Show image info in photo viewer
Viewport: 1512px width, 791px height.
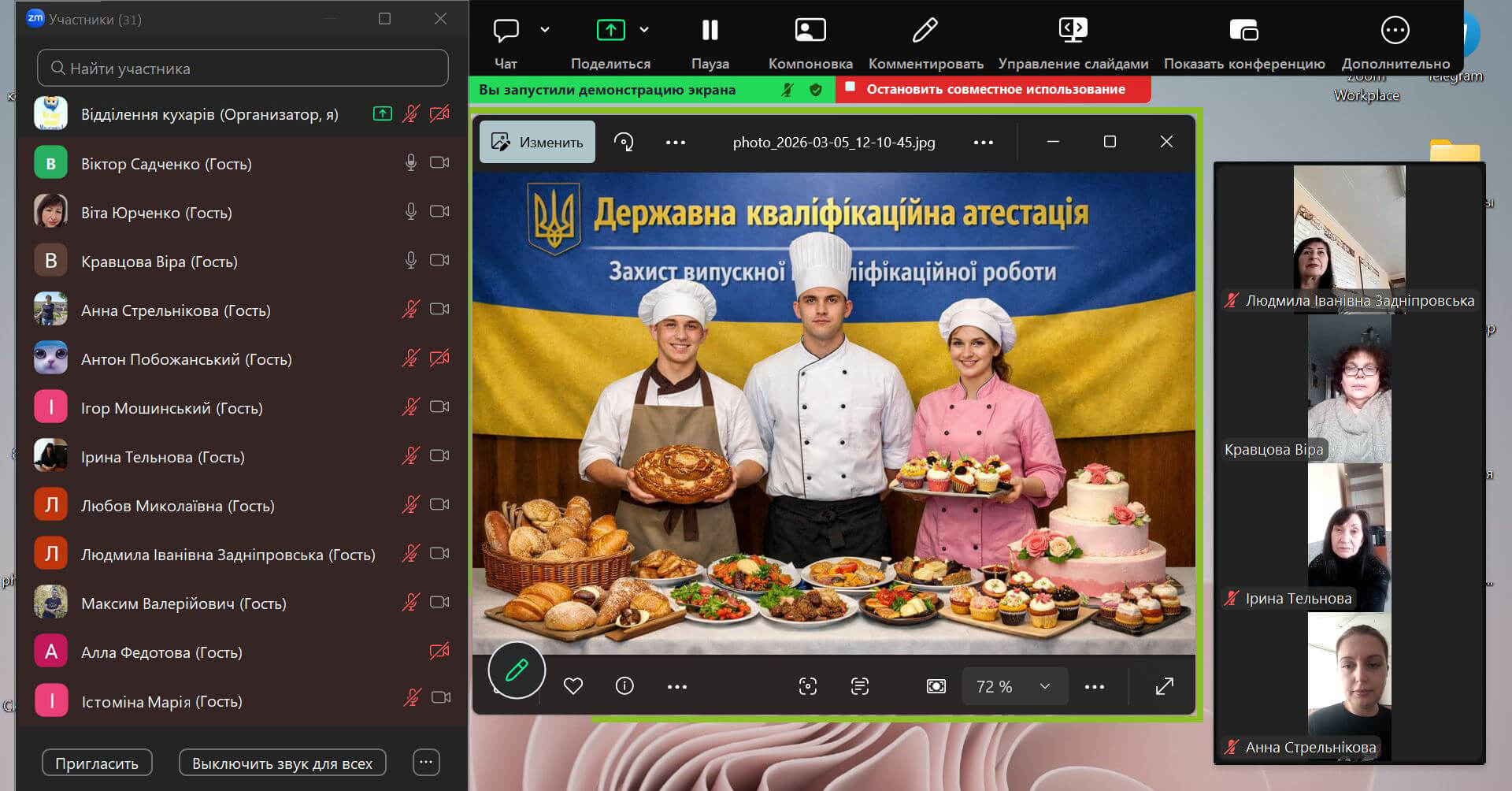(x=624, y=686)
